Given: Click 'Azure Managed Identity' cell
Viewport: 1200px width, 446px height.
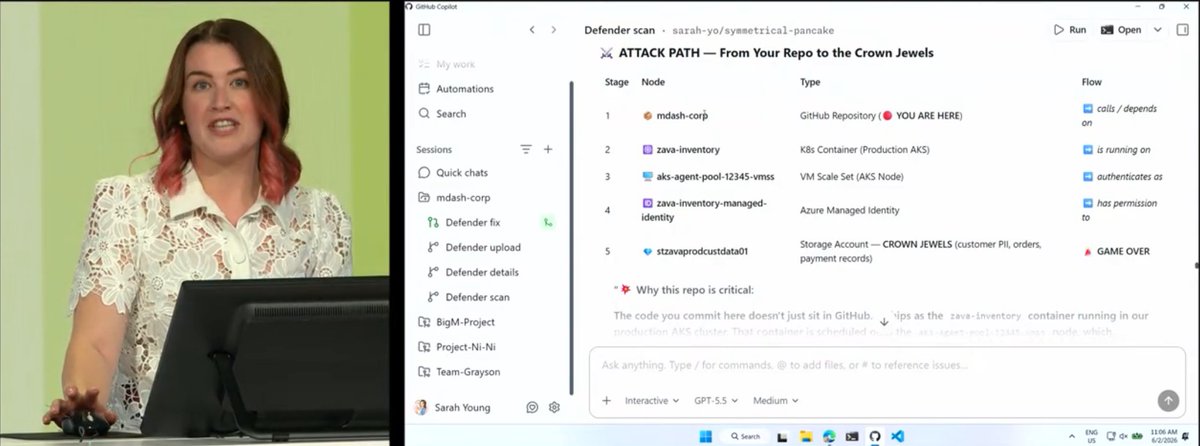Looking at the screenshot, I should tap(850, 210).
